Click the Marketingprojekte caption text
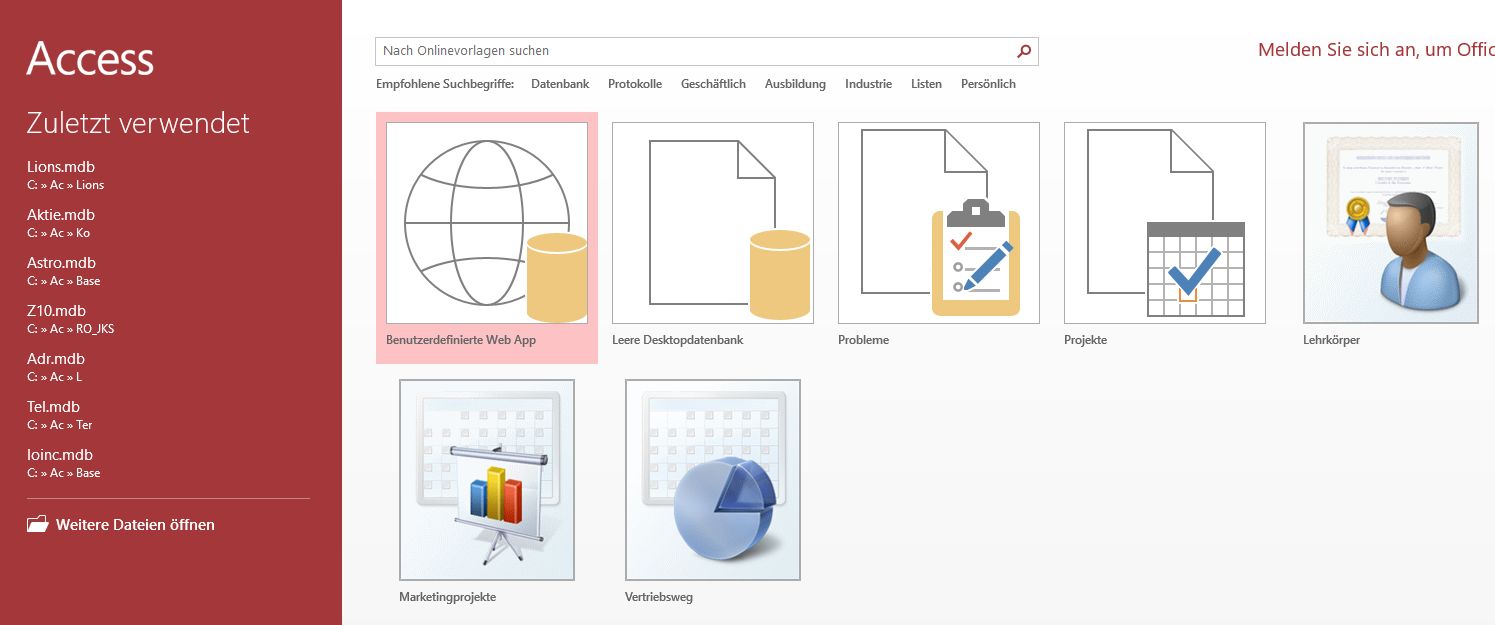This screenshot has width=1495, height=625. coord(447,597)
